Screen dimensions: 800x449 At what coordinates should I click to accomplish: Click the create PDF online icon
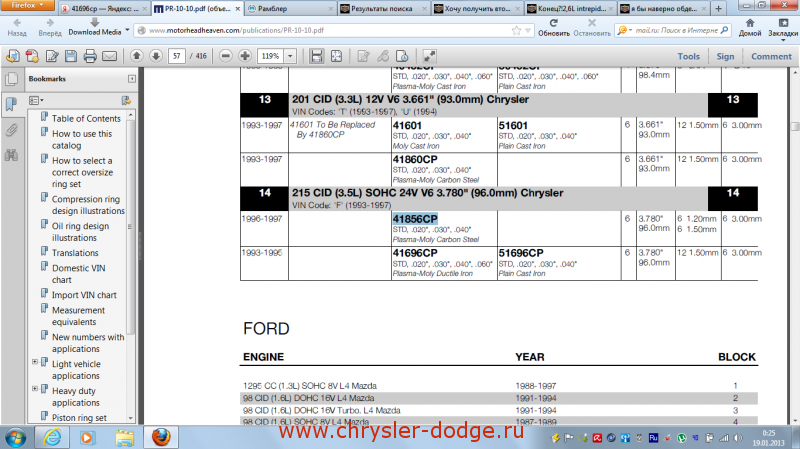pos(13,56)
